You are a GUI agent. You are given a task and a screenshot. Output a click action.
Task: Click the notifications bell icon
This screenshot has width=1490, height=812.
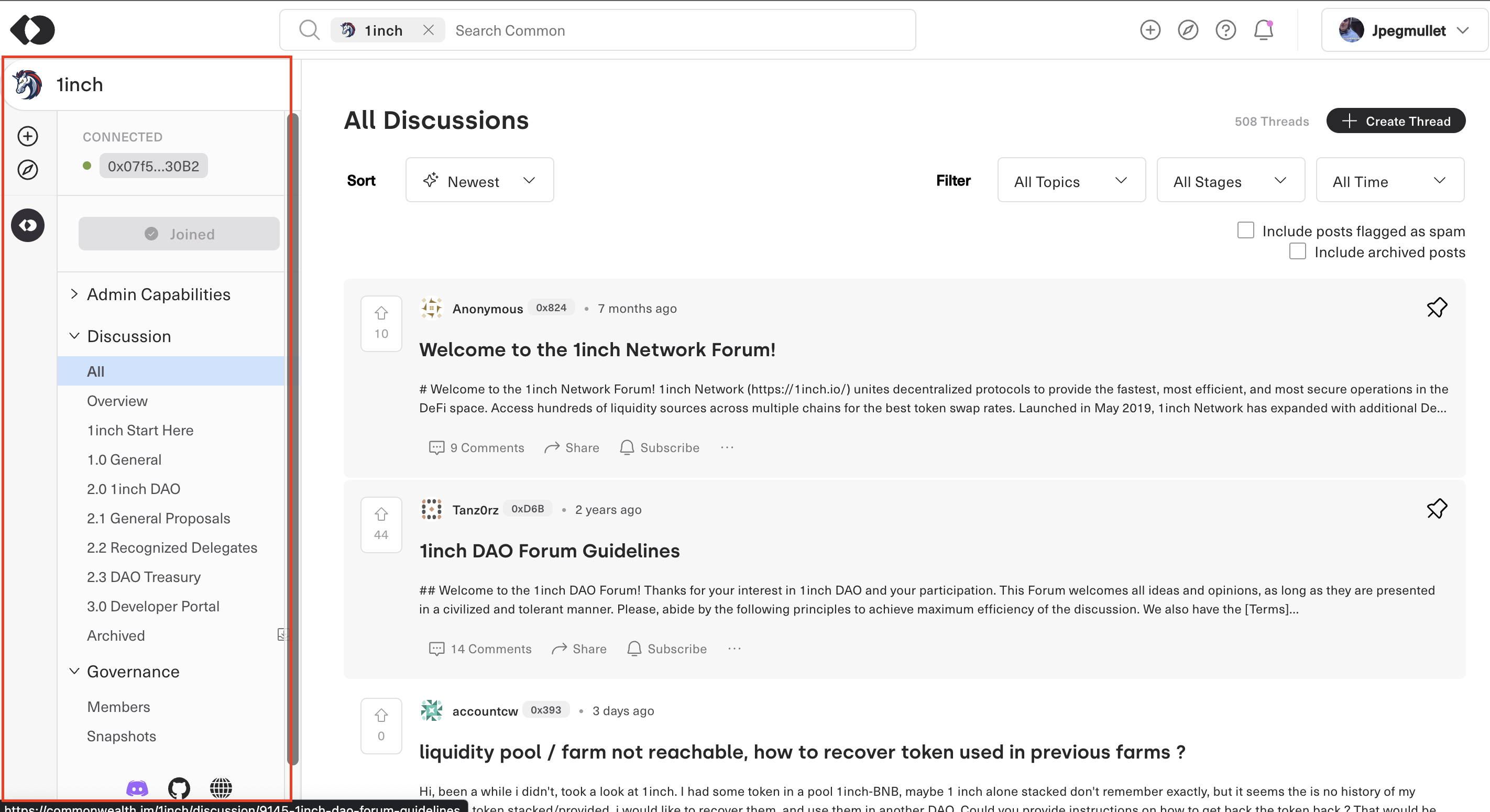(1263, 30)
